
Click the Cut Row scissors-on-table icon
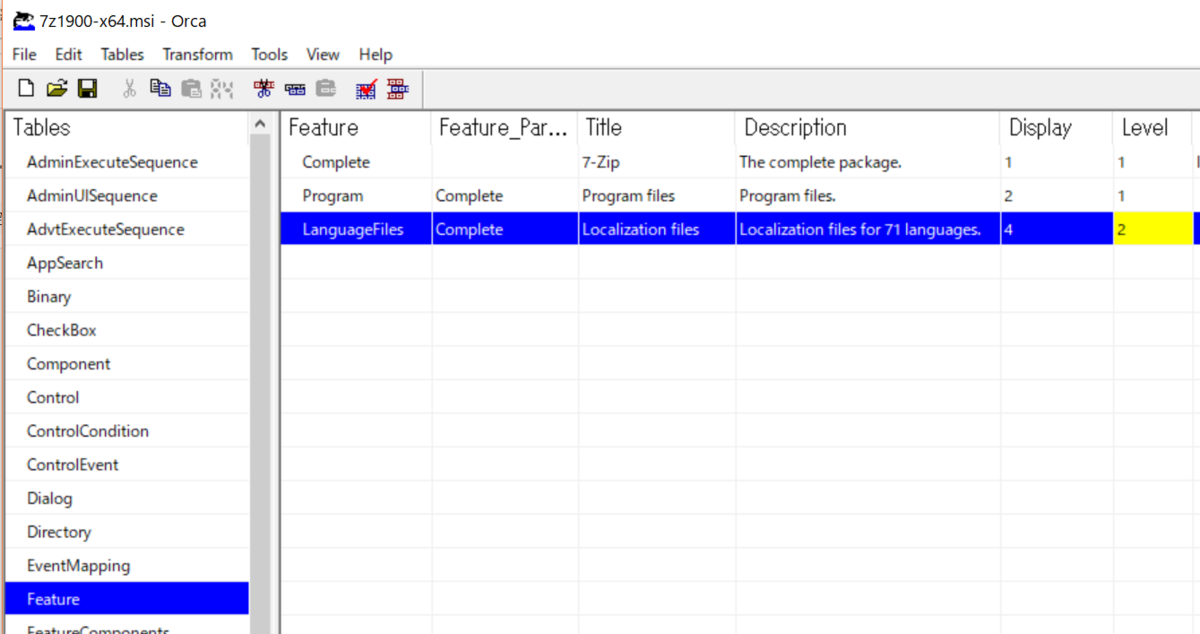click(264, 89)
